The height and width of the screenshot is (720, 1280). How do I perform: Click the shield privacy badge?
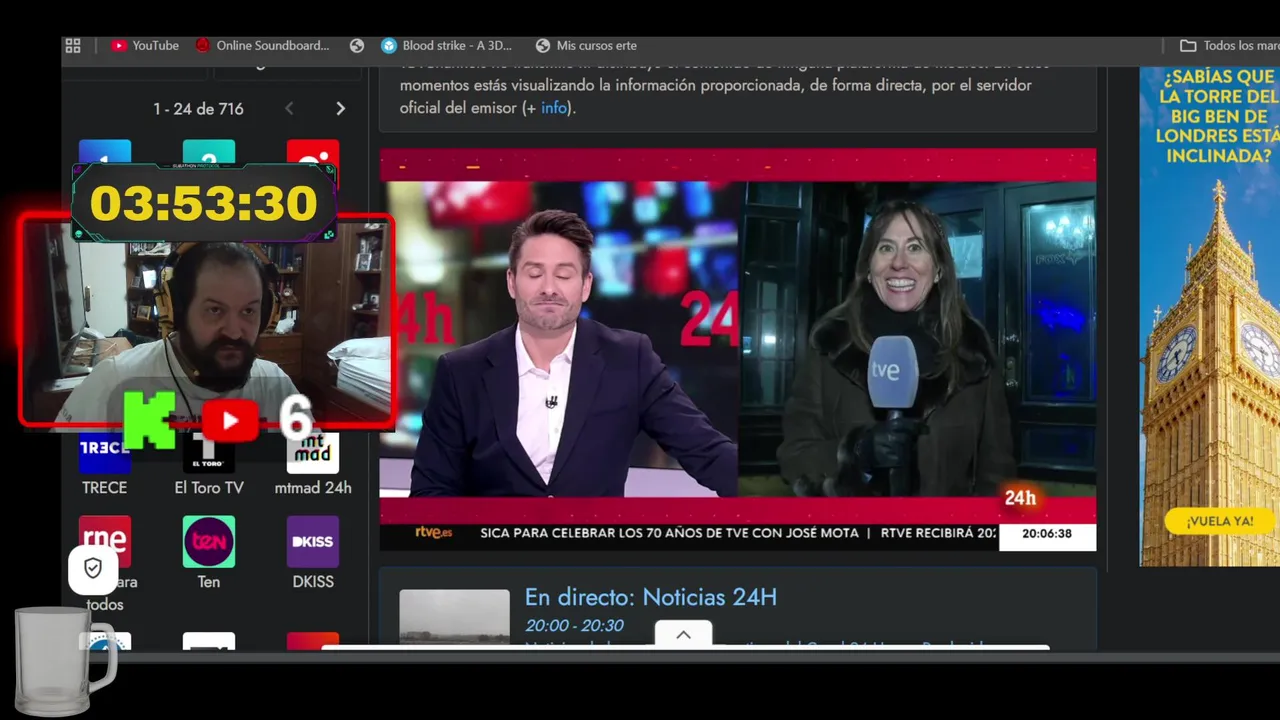tap(93, 569)
